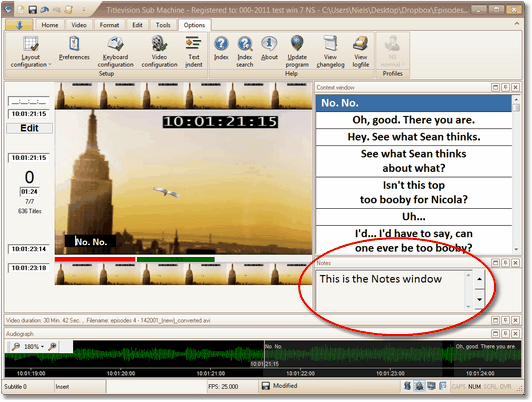Maximize the Notes panel

pyautogui.click(x=495, y=263)
